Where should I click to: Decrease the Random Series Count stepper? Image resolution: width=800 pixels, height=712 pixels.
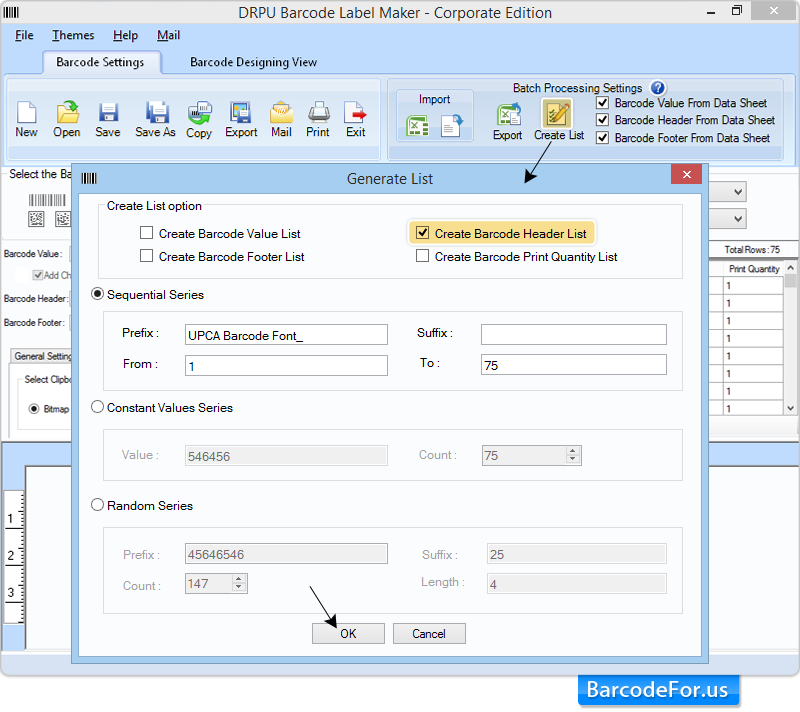(239, 587)
